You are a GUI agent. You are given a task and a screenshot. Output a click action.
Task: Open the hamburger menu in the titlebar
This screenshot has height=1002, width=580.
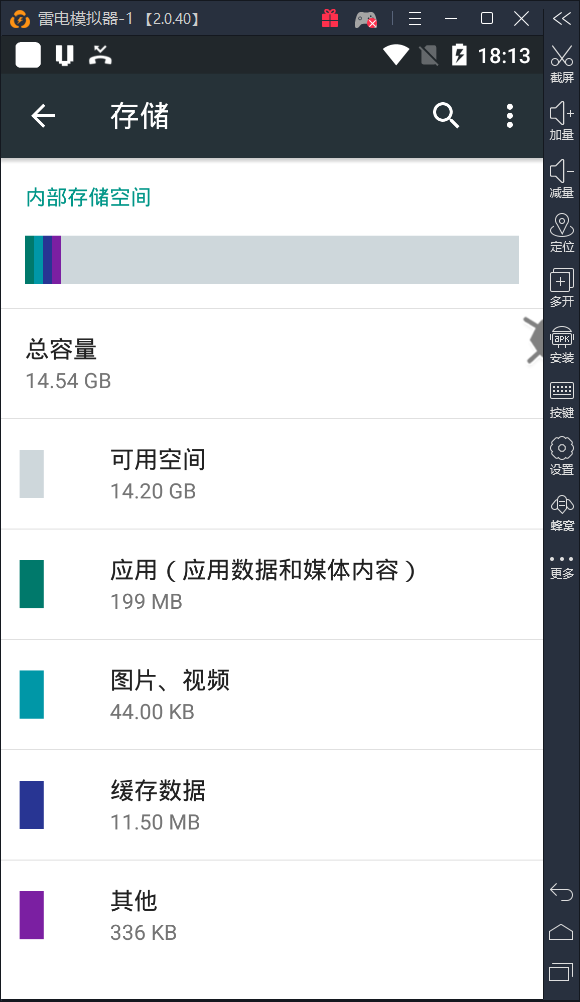(417, 18)
